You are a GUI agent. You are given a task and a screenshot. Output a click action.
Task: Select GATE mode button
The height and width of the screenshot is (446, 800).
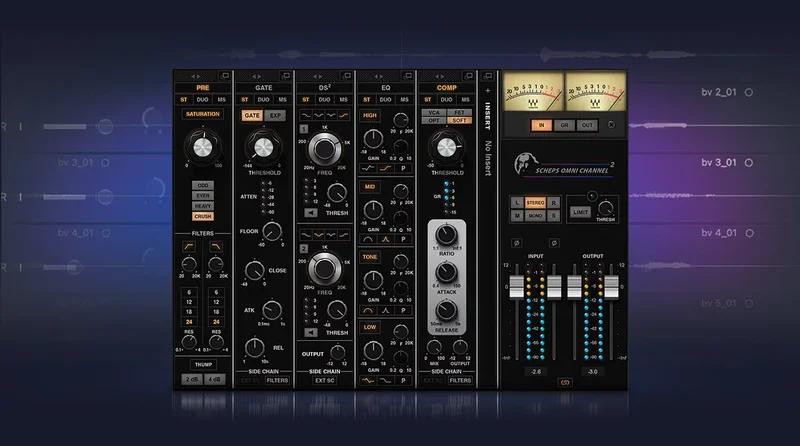[x=252, y=115]
